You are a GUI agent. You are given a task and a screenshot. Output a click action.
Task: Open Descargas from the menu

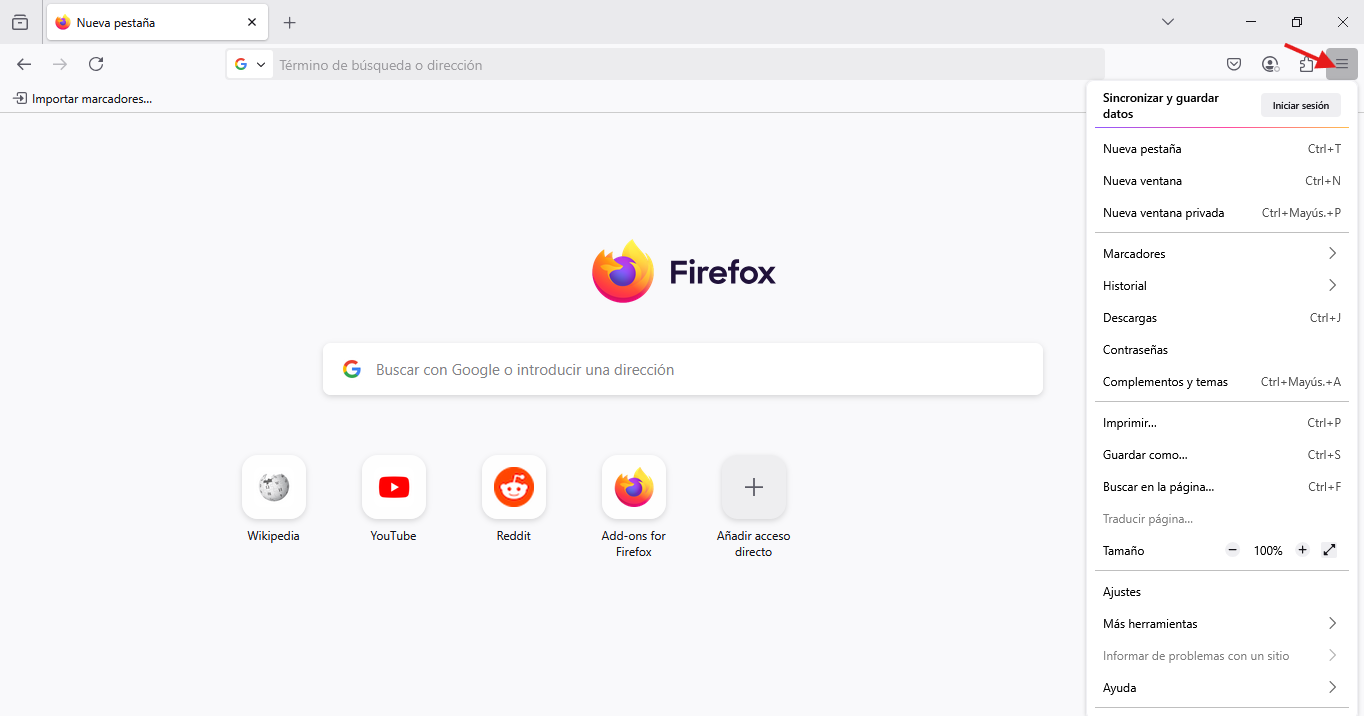pos(1222,318)
